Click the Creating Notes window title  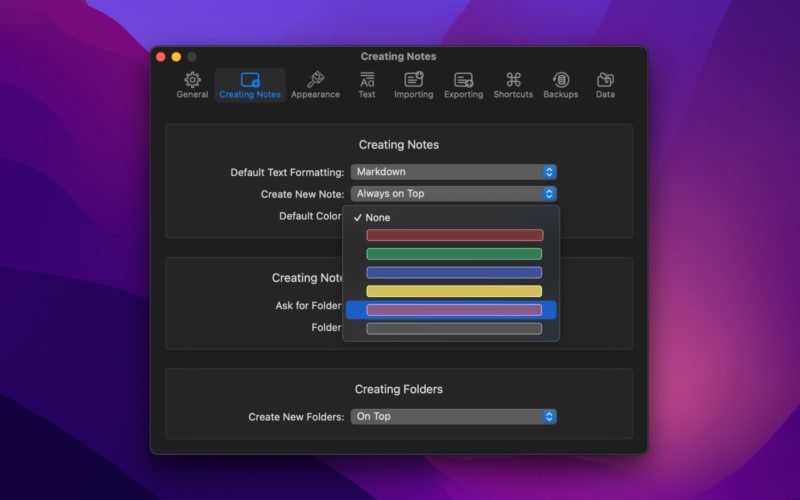point(398,57)
